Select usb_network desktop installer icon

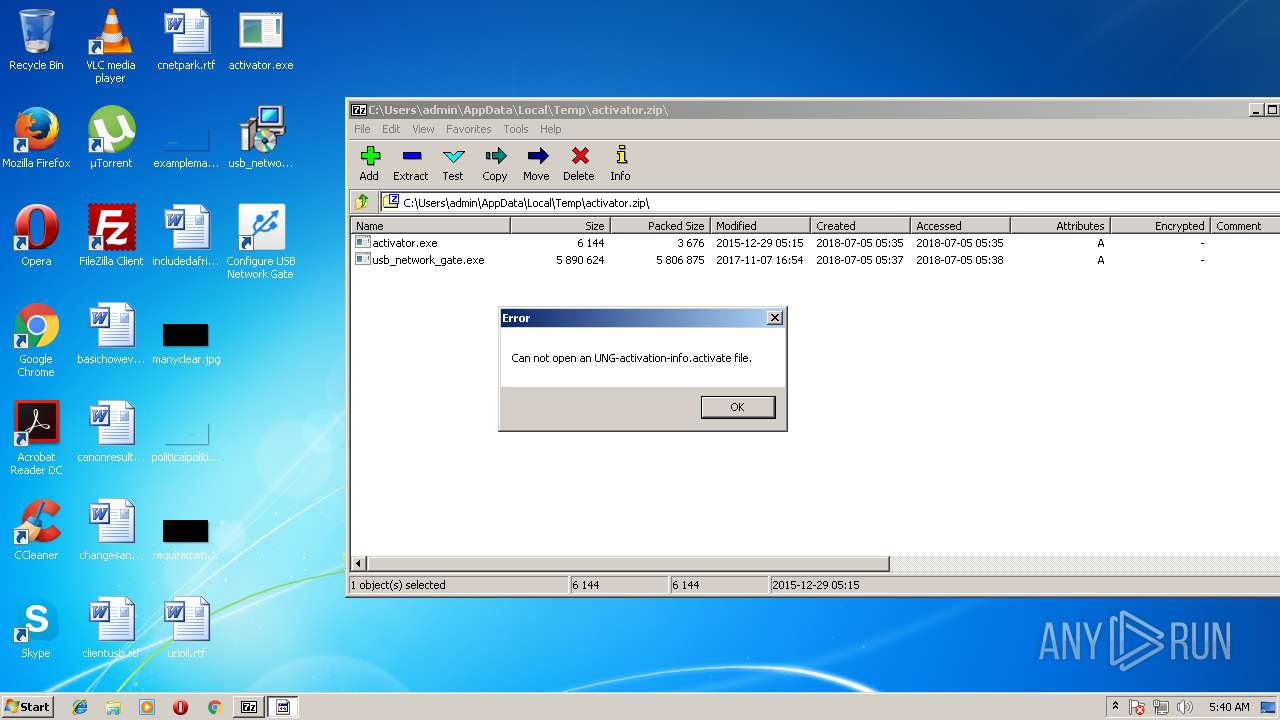pyautogui.click(x=261, y=138)
